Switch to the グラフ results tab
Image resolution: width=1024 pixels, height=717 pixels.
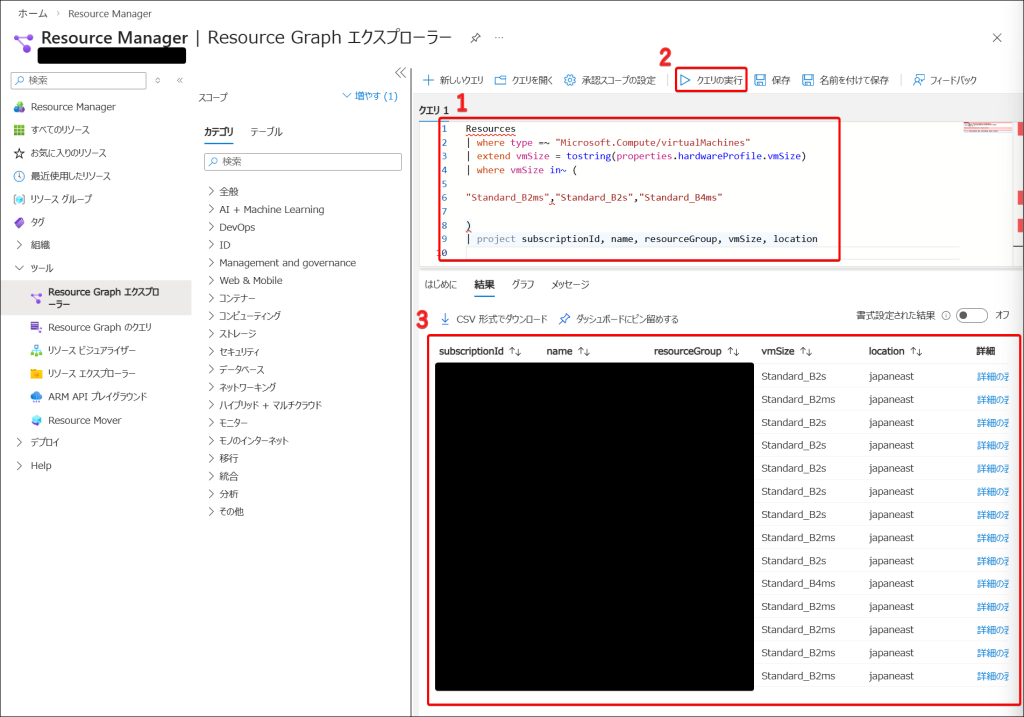pyautogui.click(x=523, y=285)
